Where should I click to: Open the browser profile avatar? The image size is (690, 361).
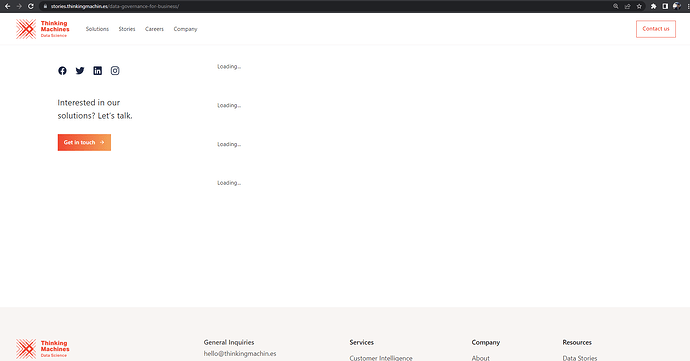tap(677, 6)
